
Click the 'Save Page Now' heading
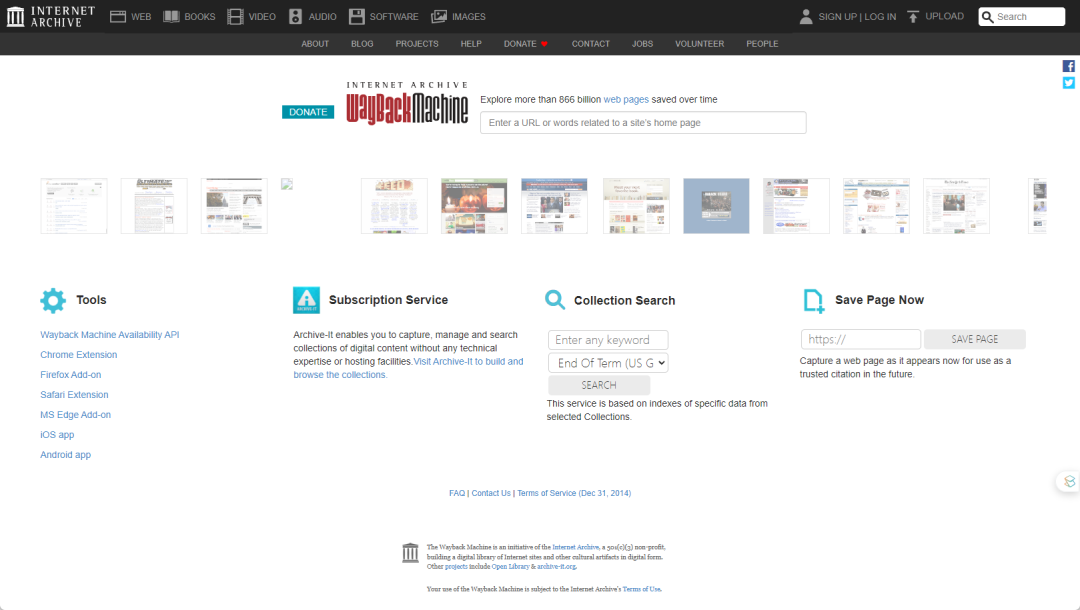[880, 300]
